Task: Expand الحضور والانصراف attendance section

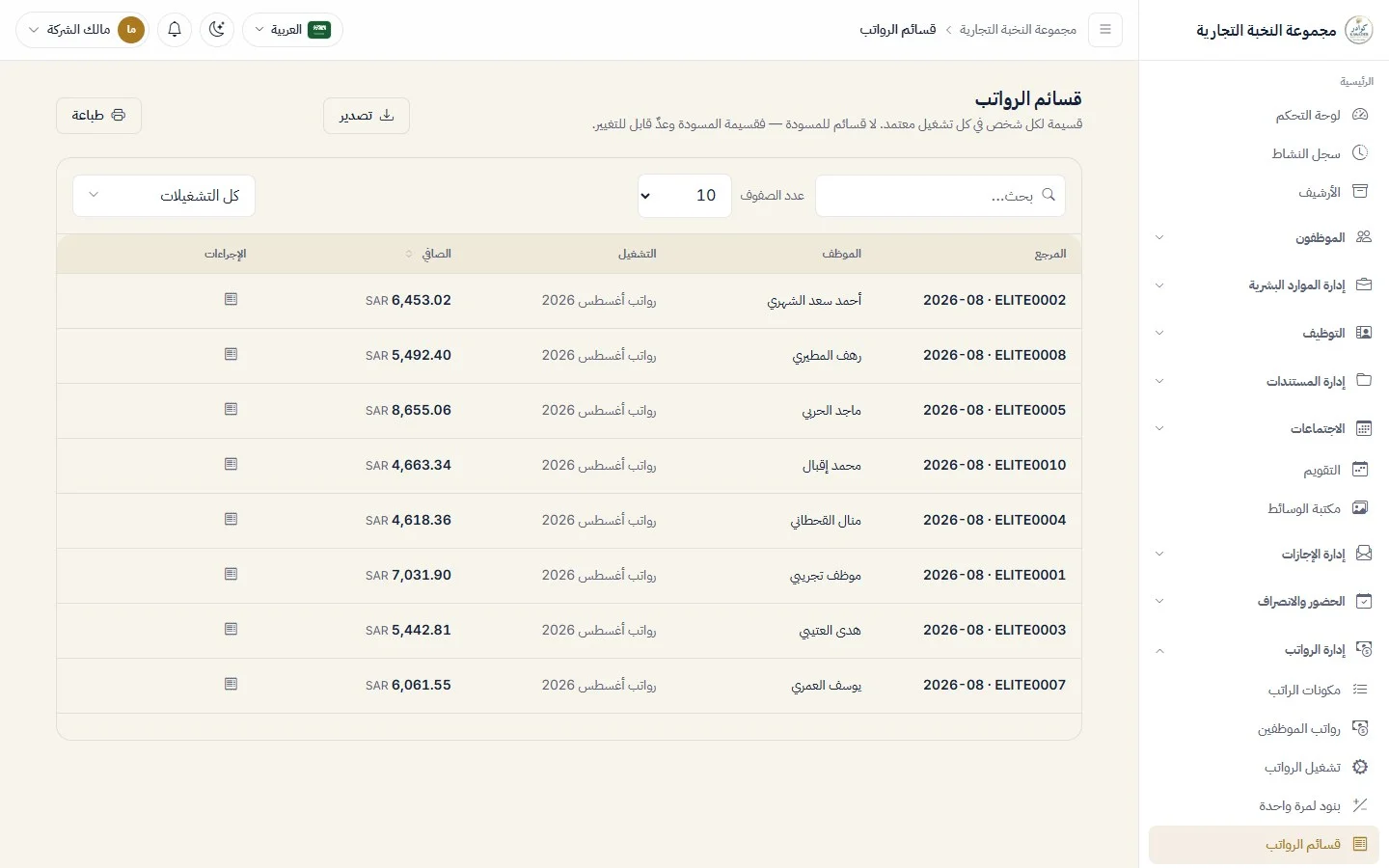Action: (1264, 601)
